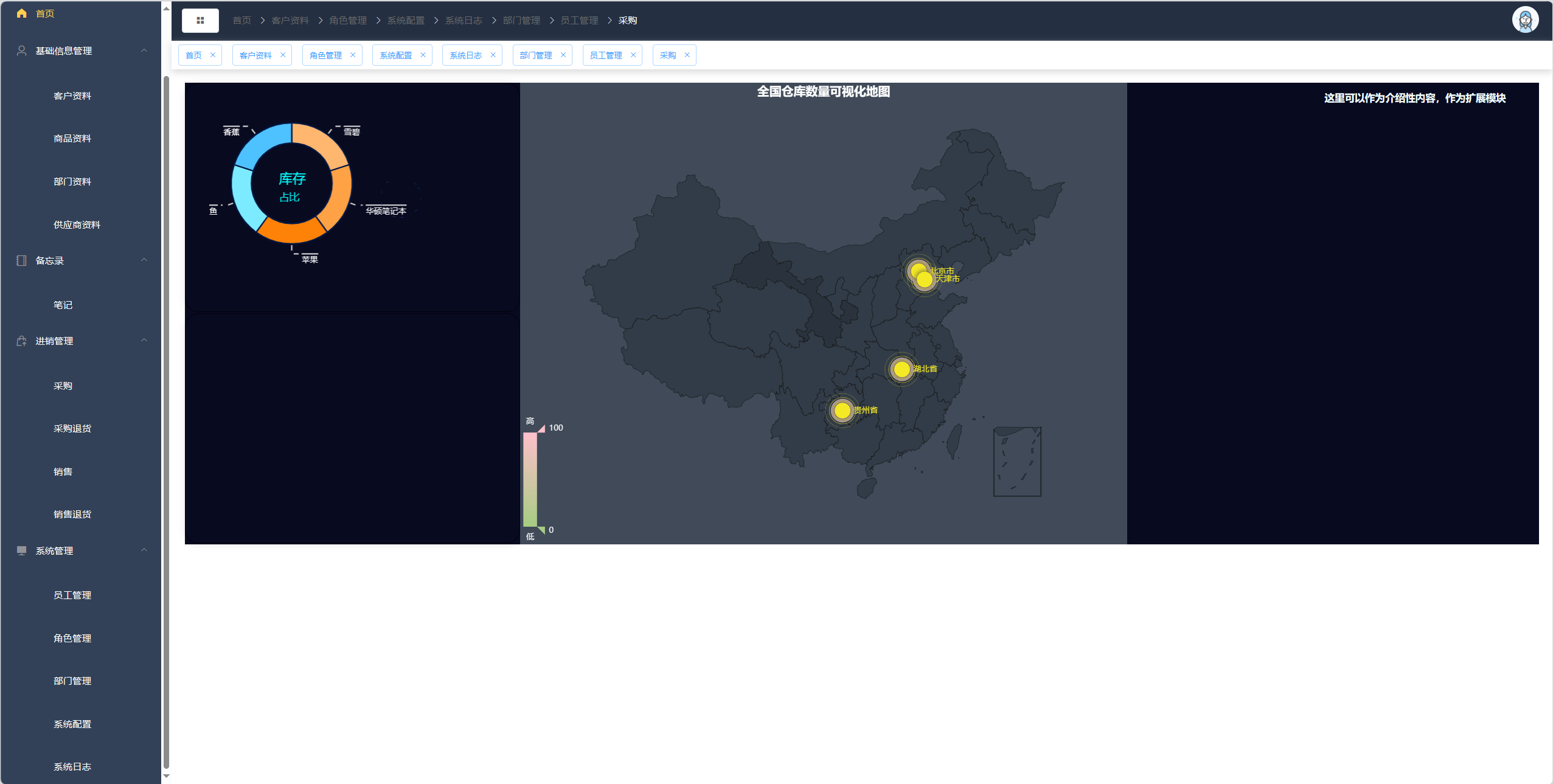Go to 采购退货 page

point(72,429)
